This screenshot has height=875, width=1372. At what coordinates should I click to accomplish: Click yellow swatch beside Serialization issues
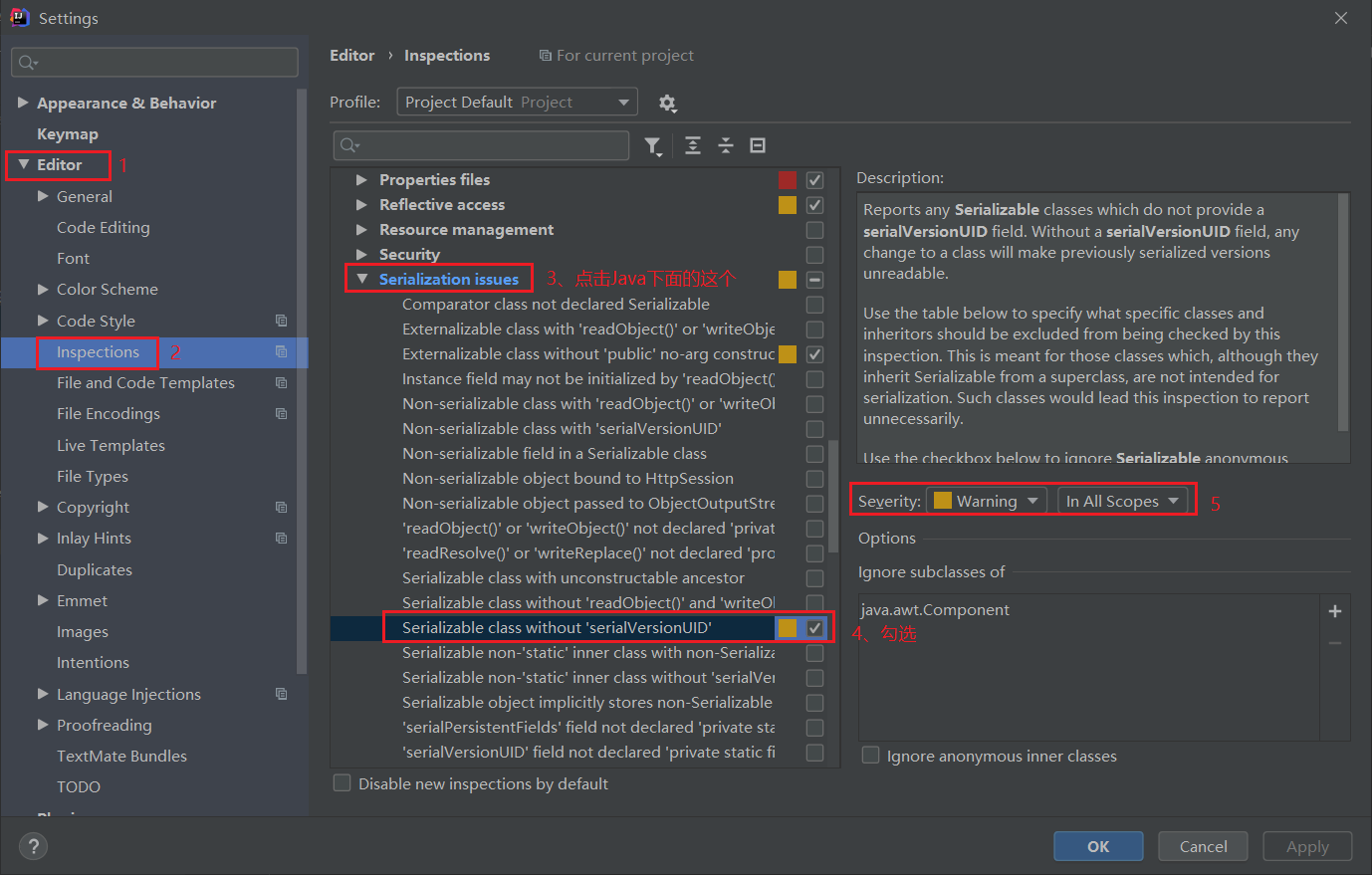pyautogui.click(x=788, y=280)
